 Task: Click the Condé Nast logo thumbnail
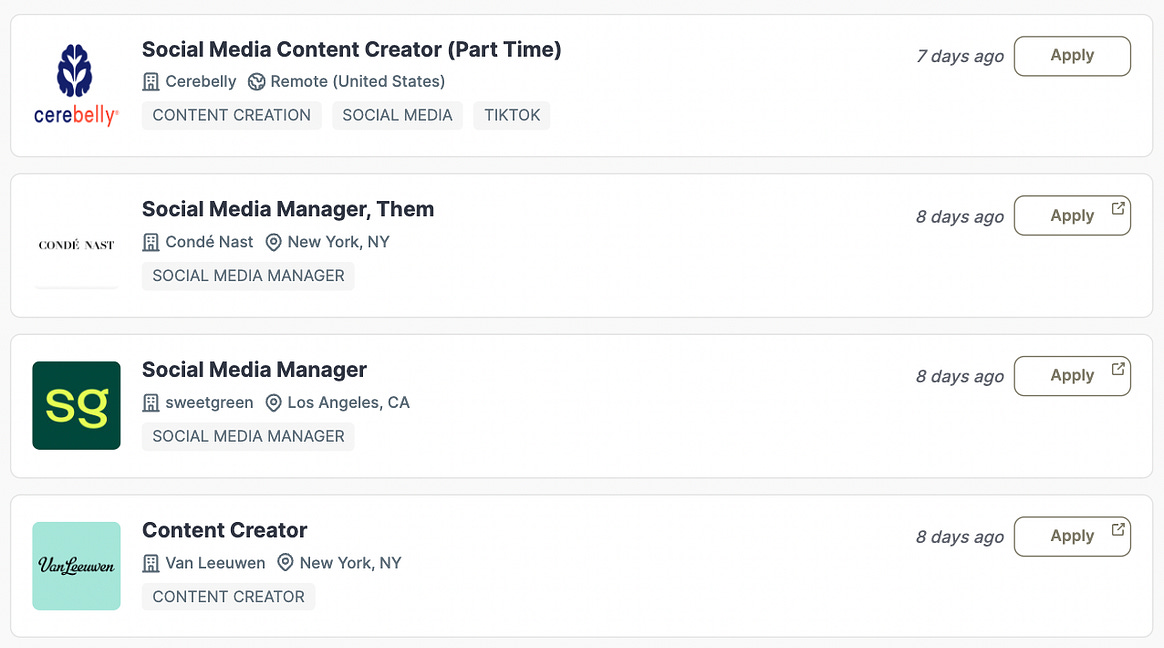coord(76,245)
